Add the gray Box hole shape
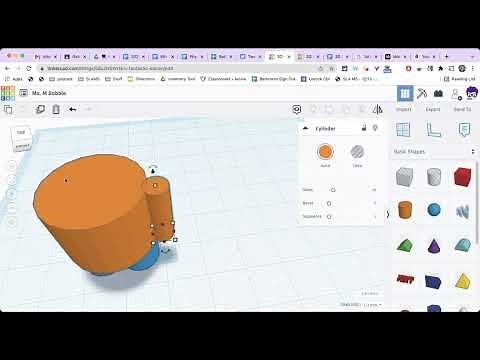This screenshot has width=480, height=360. 405,176
